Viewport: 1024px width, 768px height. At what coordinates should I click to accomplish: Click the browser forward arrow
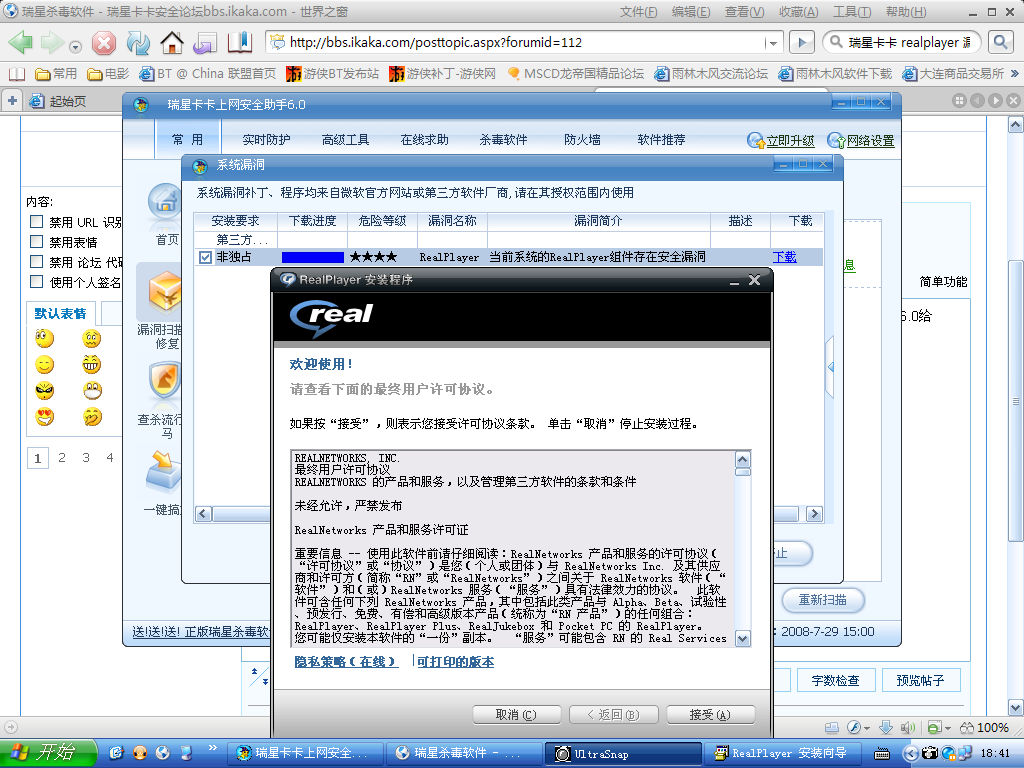point(52,42)
